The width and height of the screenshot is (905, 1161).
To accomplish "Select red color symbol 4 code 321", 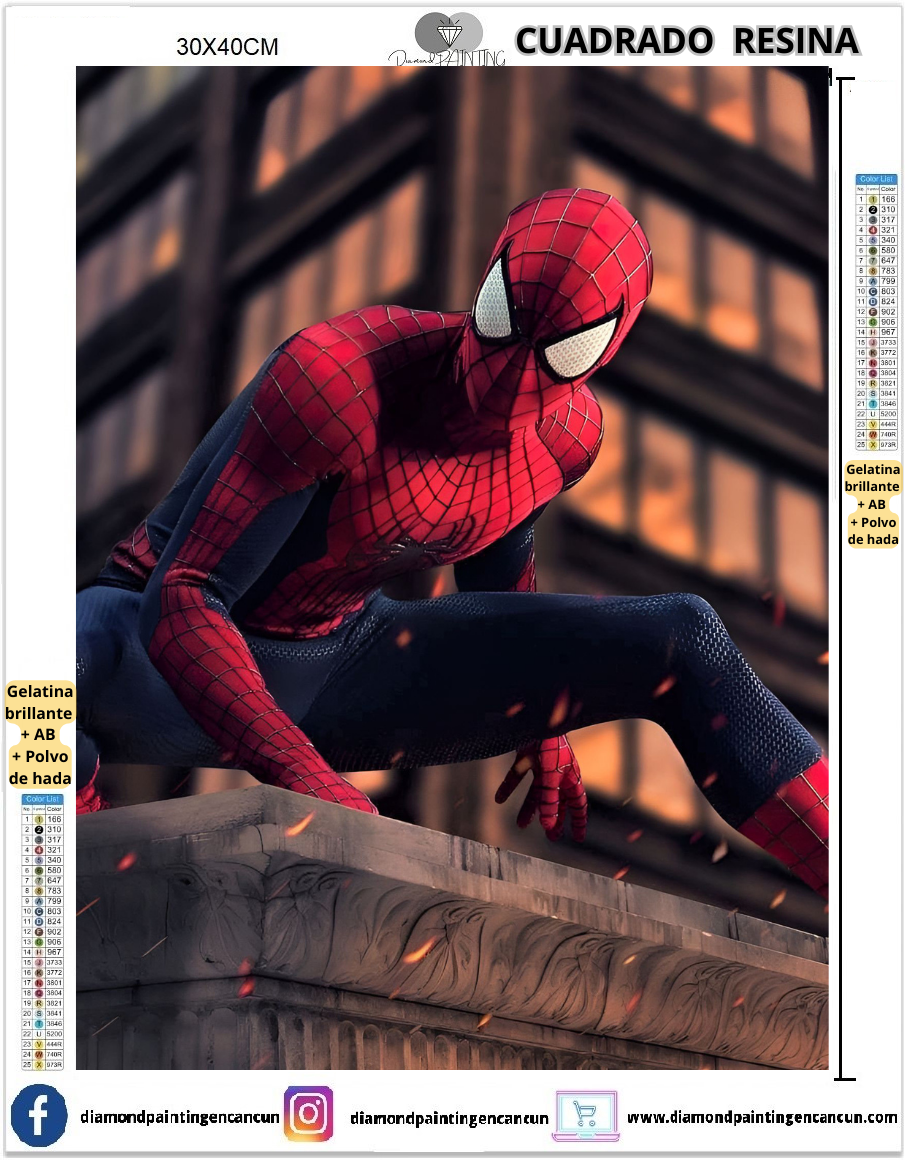I will 872,229.
